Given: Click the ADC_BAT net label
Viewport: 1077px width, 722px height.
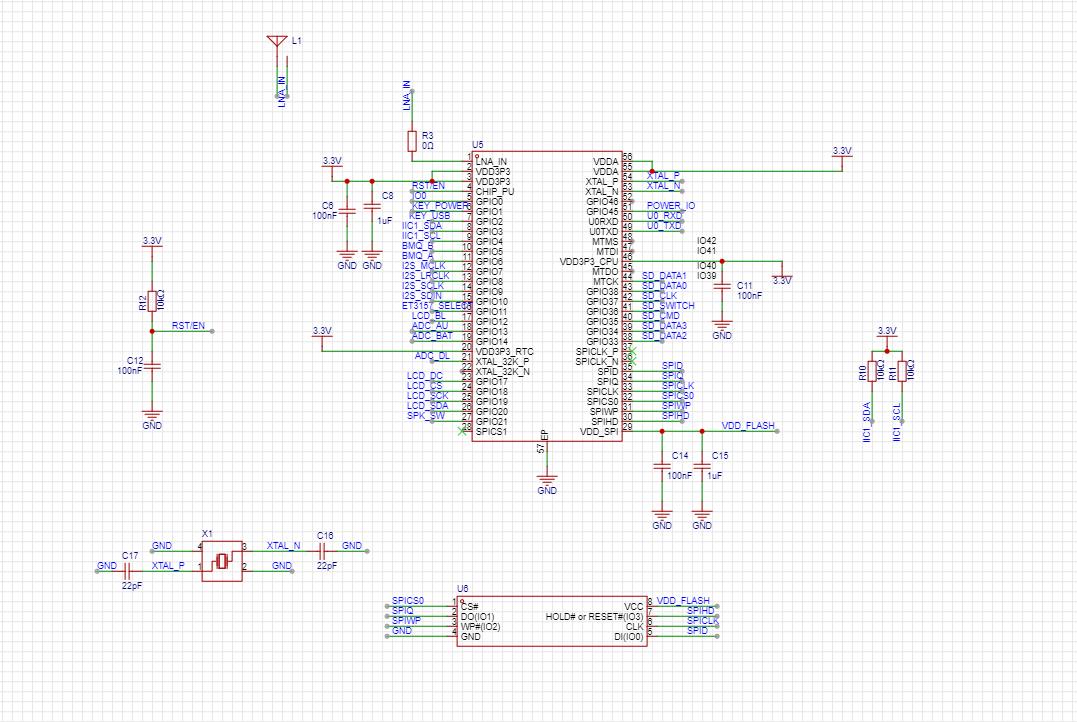Looking at the screenshot, I should coord(433,336).
